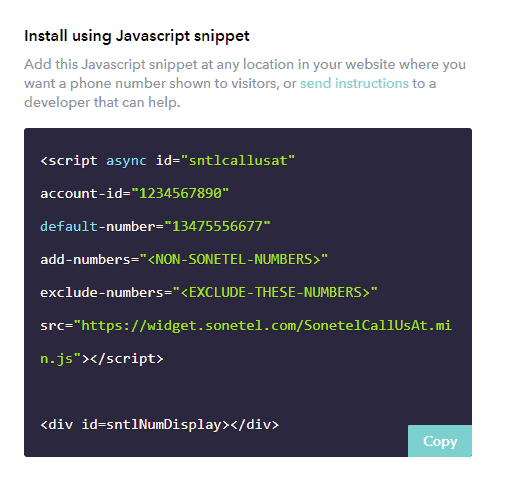Screen dimensions: 530x496
Task: Click the src attribute name
Action: (52, 326)
